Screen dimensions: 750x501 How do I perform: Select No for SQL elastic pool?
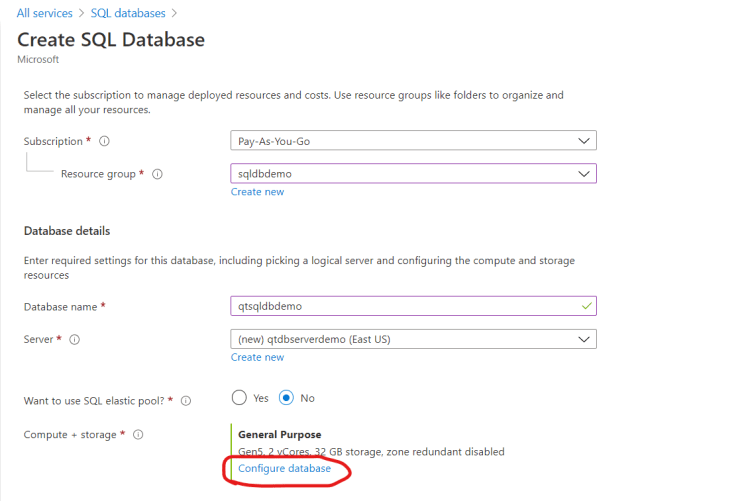coord(286,398)
